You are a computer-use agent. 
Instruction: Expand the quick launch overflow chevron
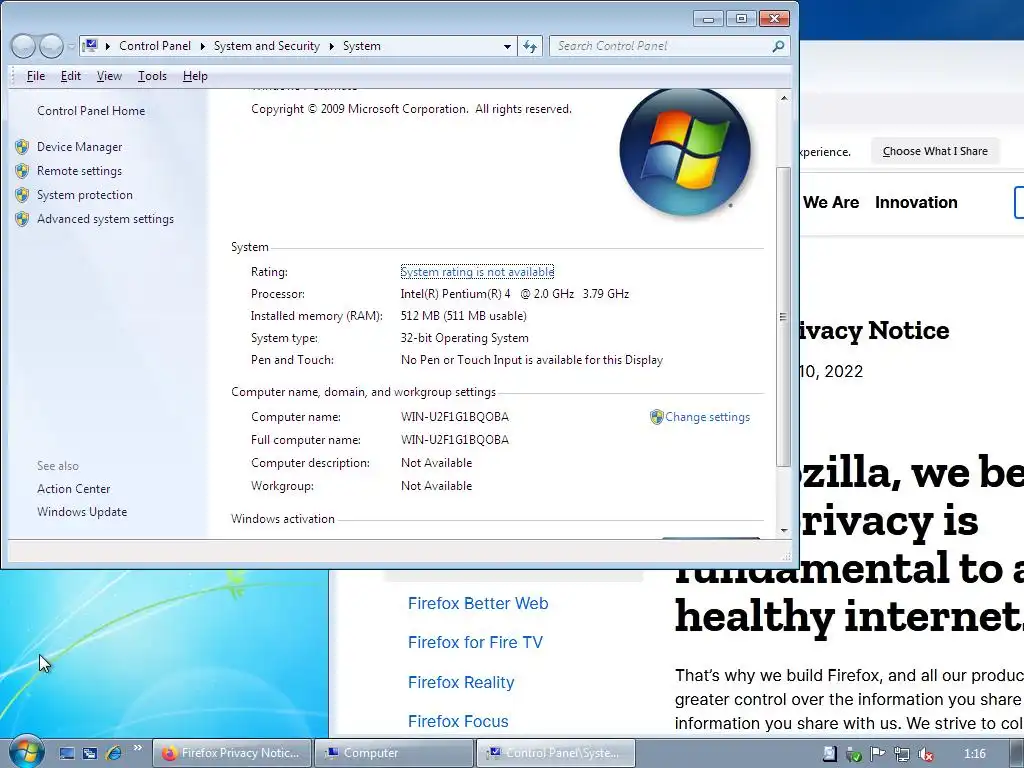coord(137,748)
